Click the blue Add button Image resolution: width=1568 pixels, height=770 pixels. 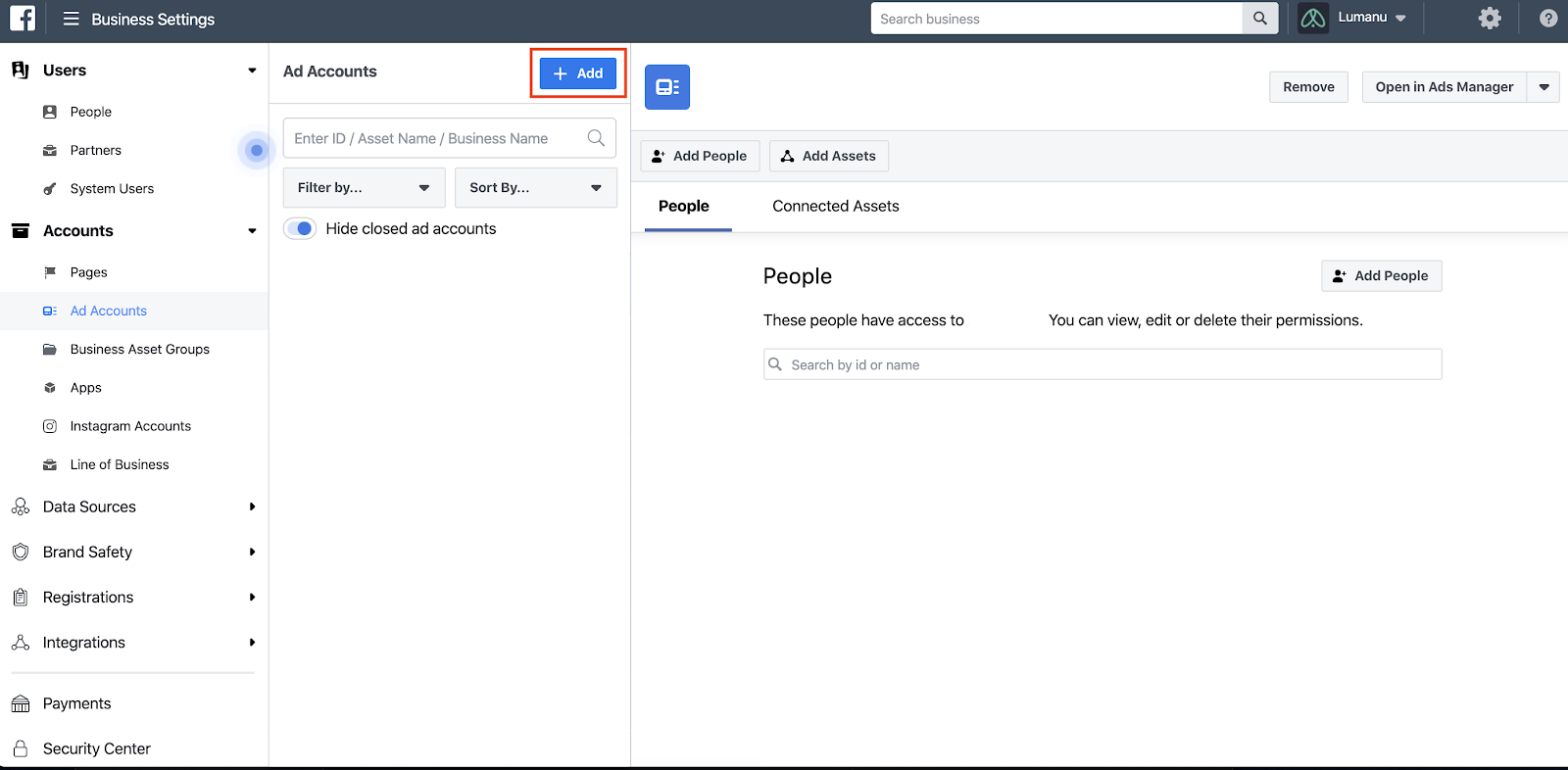578,73
